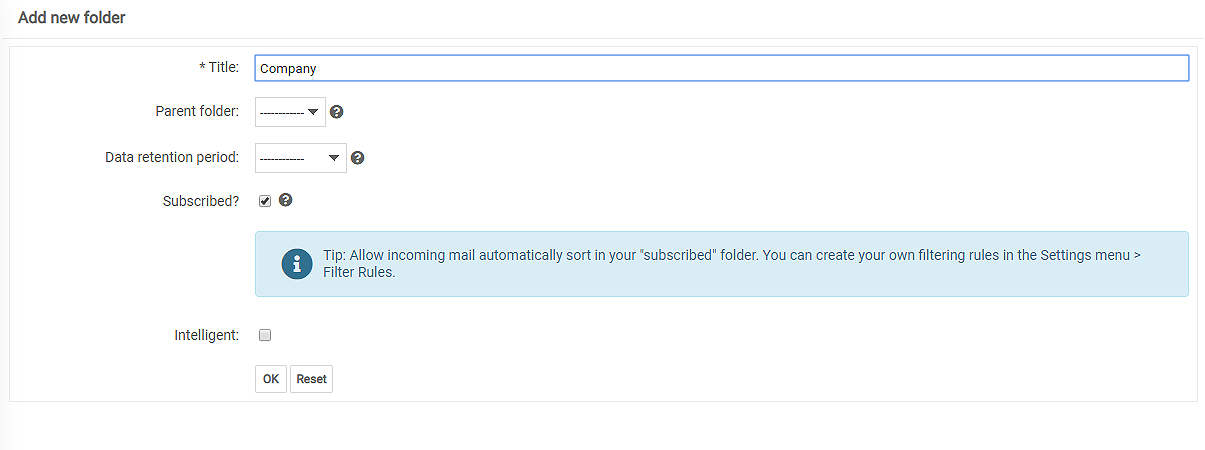Click the Title field label

219,68
